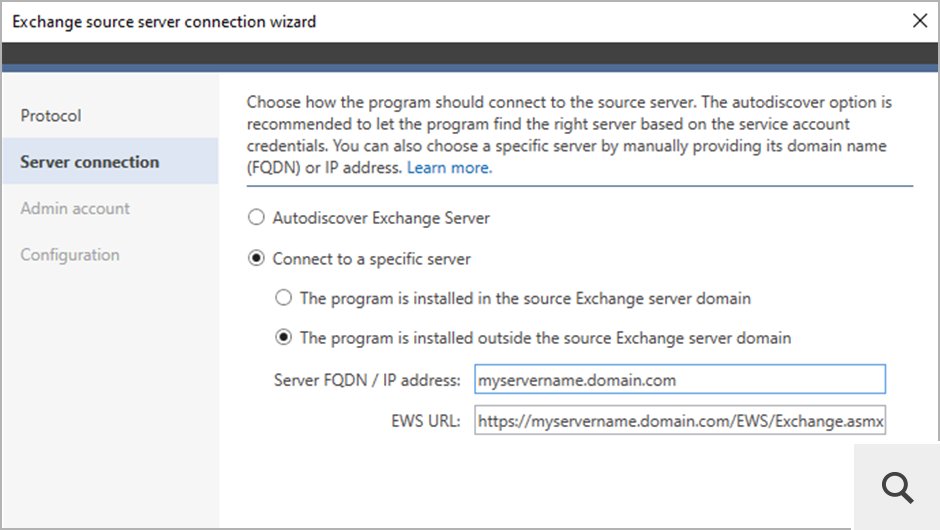Viewport: 940px width, 530px height.
Task: Click the "EWS URL:" label
Action: 426,422
